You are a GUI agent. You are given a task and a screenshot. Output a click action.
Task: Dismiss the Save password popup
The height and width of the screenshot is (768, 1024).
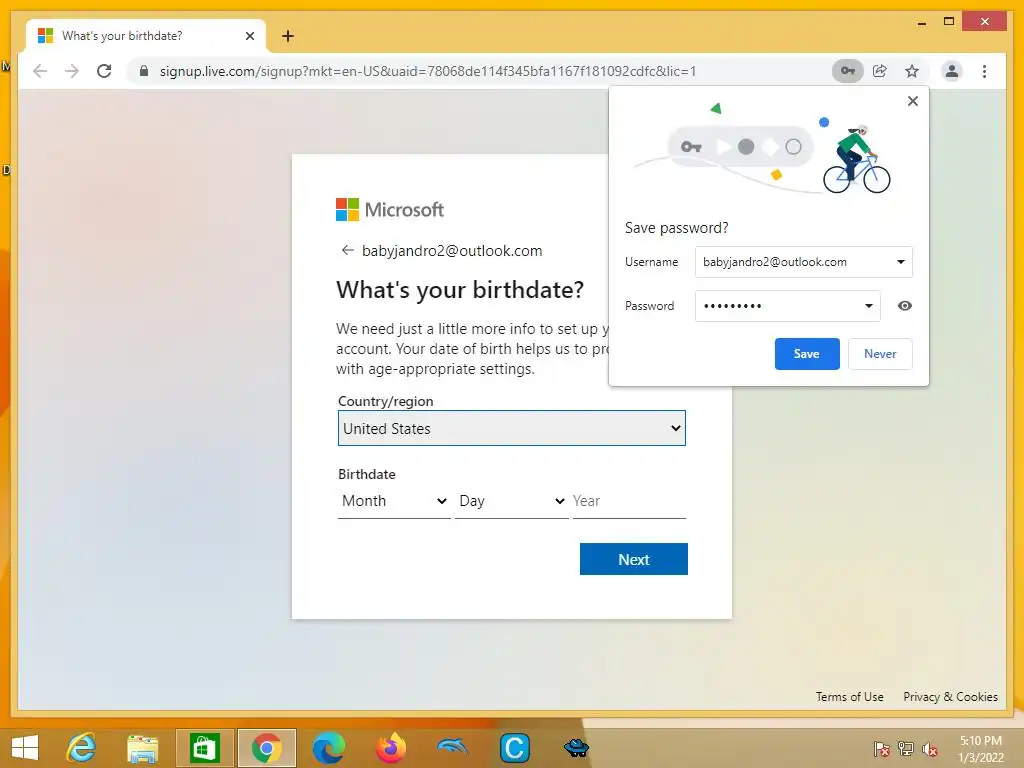(x=913, y=101)
